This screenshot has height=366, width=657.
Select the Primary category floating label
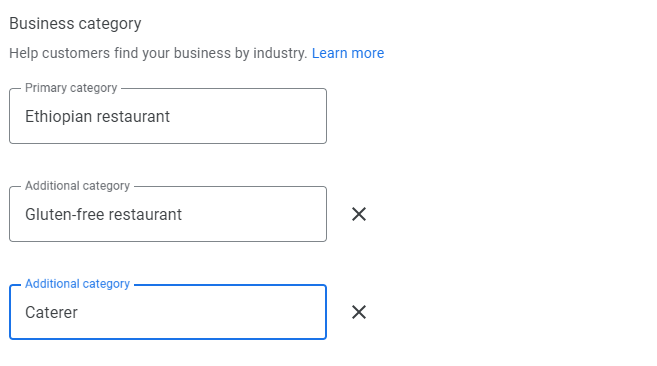click(x=71, y=88)
